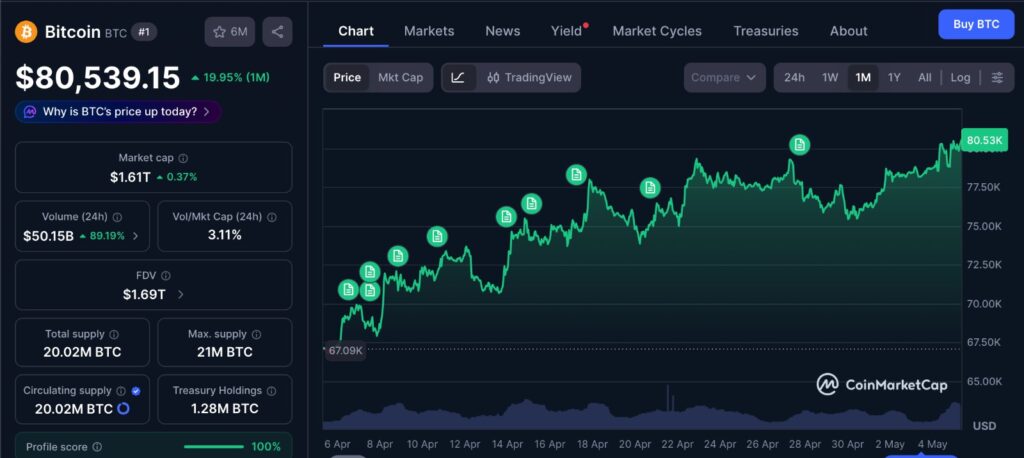Click the Profile score progress bar
Image resolution: width=1024 pixels, height=458 pixels.
point(214,447)
